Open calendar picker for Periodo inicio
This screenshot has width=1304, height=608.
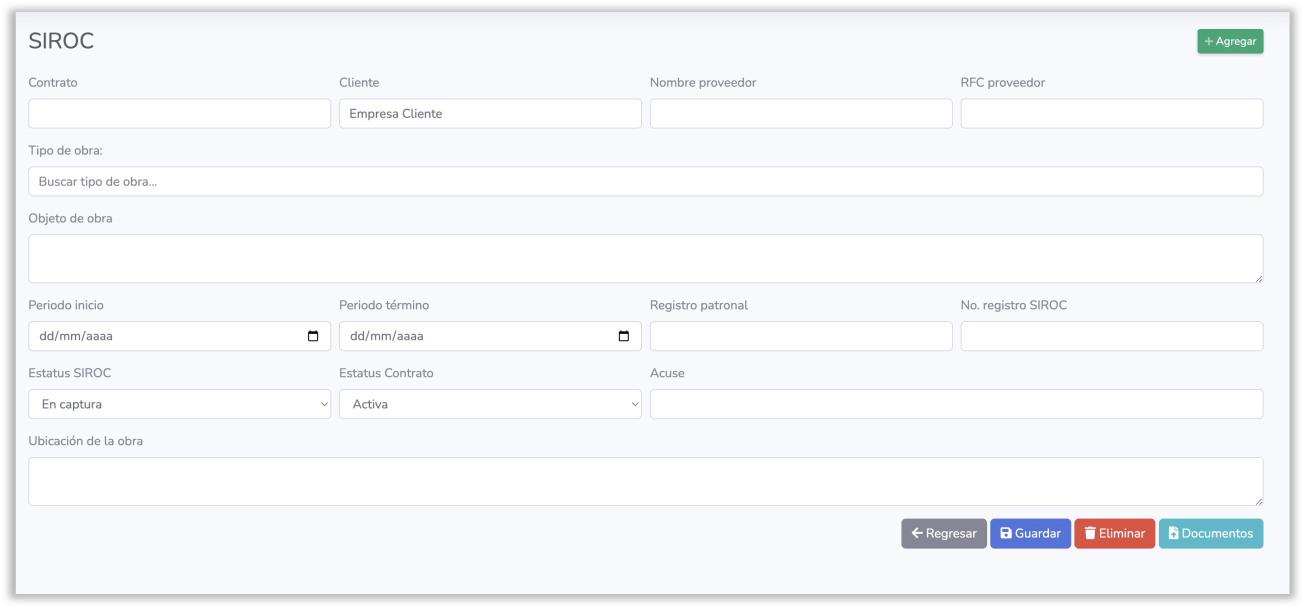(x=313, y=336)
